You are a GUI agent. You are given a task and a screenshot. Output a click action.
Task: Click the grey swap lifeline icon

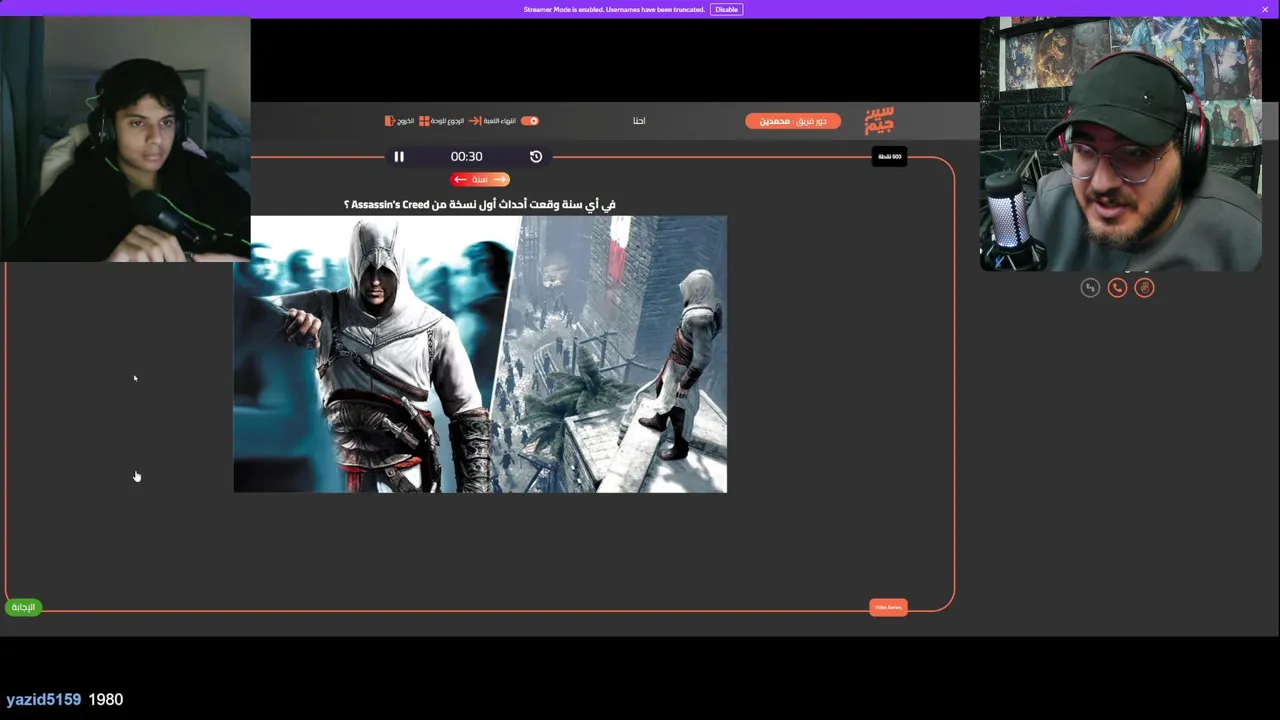click(x=1090, y=288)
